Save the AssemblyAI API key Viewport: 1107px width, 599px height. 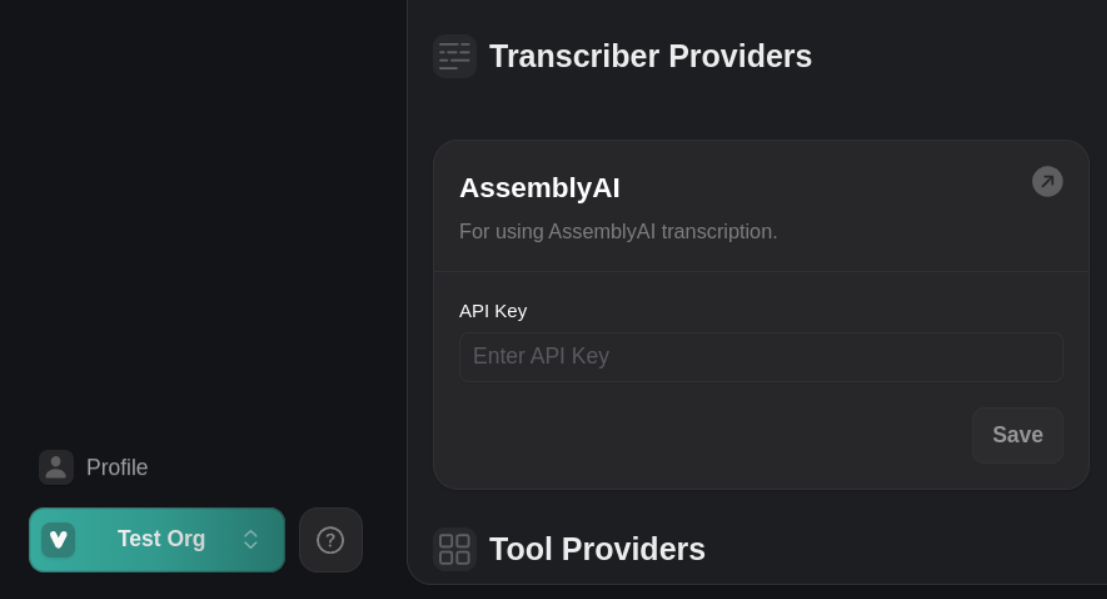[x=1017, y=435]
